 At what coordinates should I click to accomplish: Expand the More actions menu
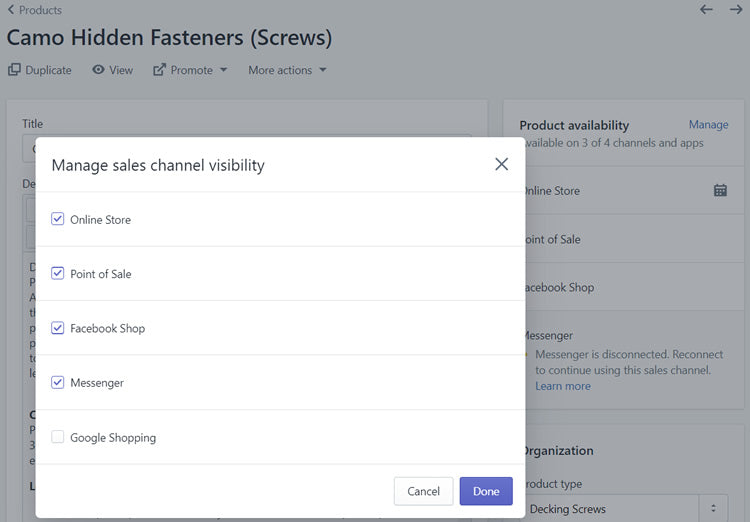tap(287, 70)
